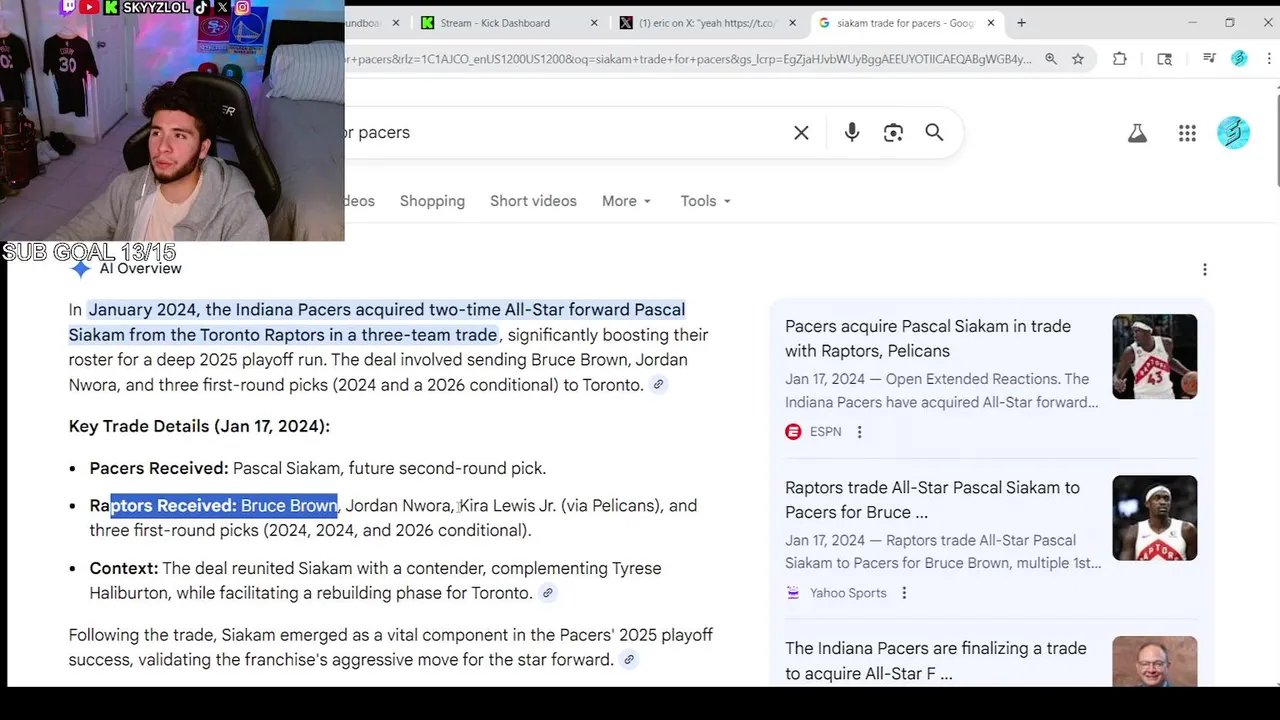1280x720 pixels.
Task: Open a new browser tab with plus
Action: (x=1021, y=23)
